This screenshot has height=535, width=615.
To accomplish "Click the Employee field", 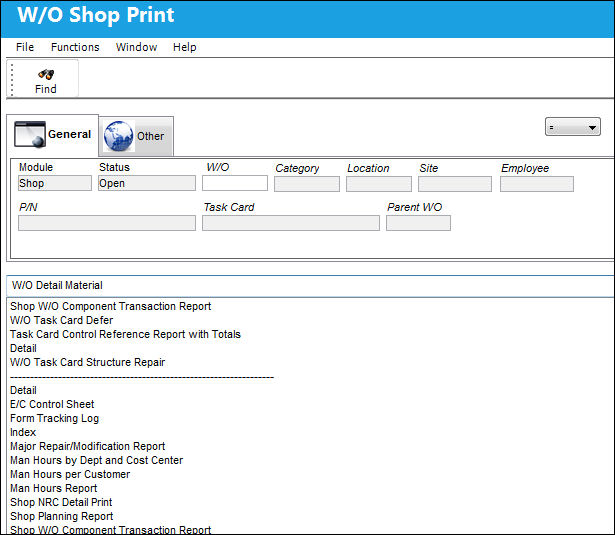I will tap(537, 184).
